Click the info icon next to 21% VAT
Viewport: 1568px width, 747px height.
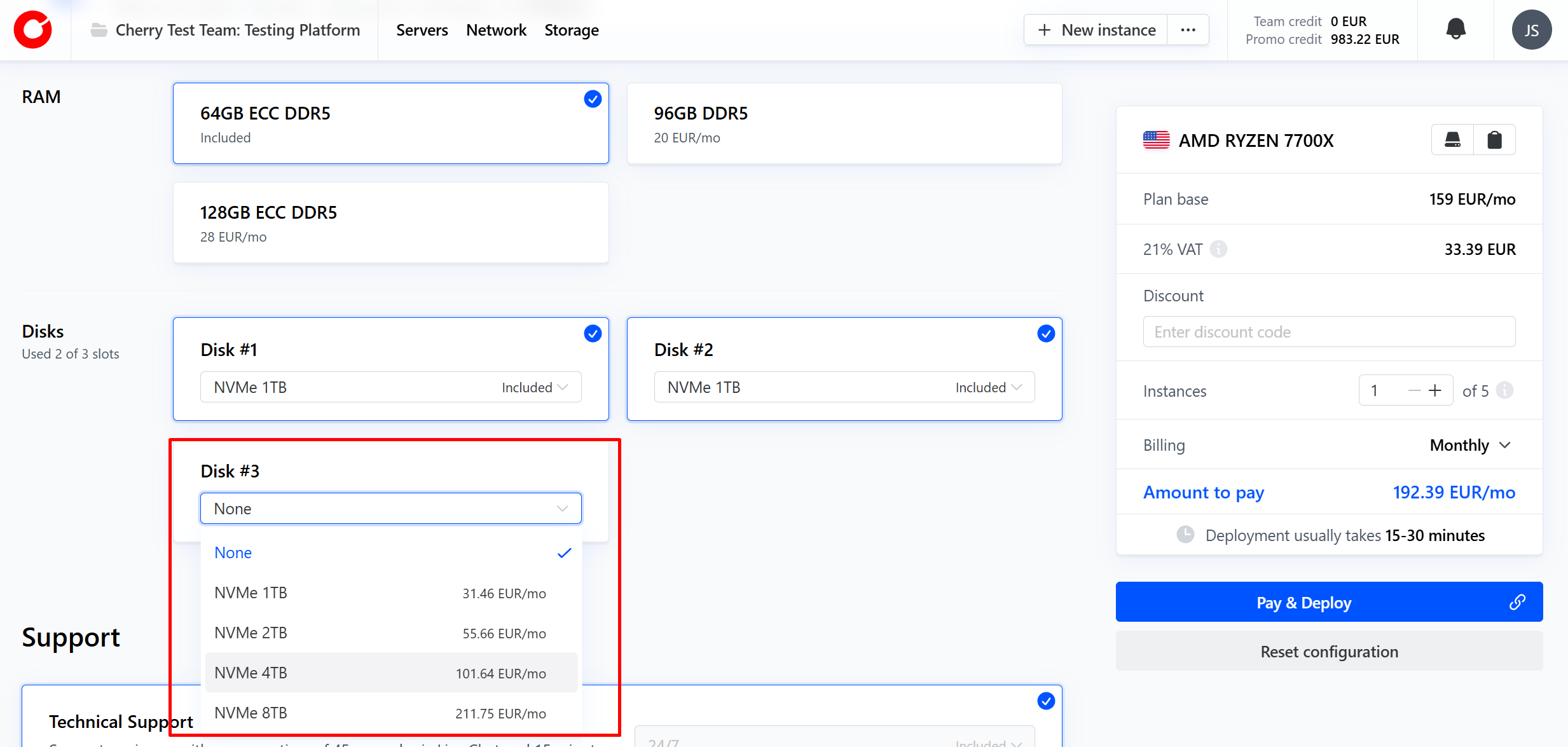point(1218,249)
